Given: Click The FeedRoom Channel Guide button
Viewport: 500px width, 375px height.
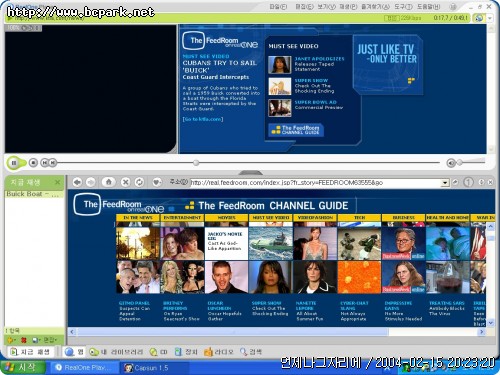Looking at the screenshot, I should click(296, 130).
